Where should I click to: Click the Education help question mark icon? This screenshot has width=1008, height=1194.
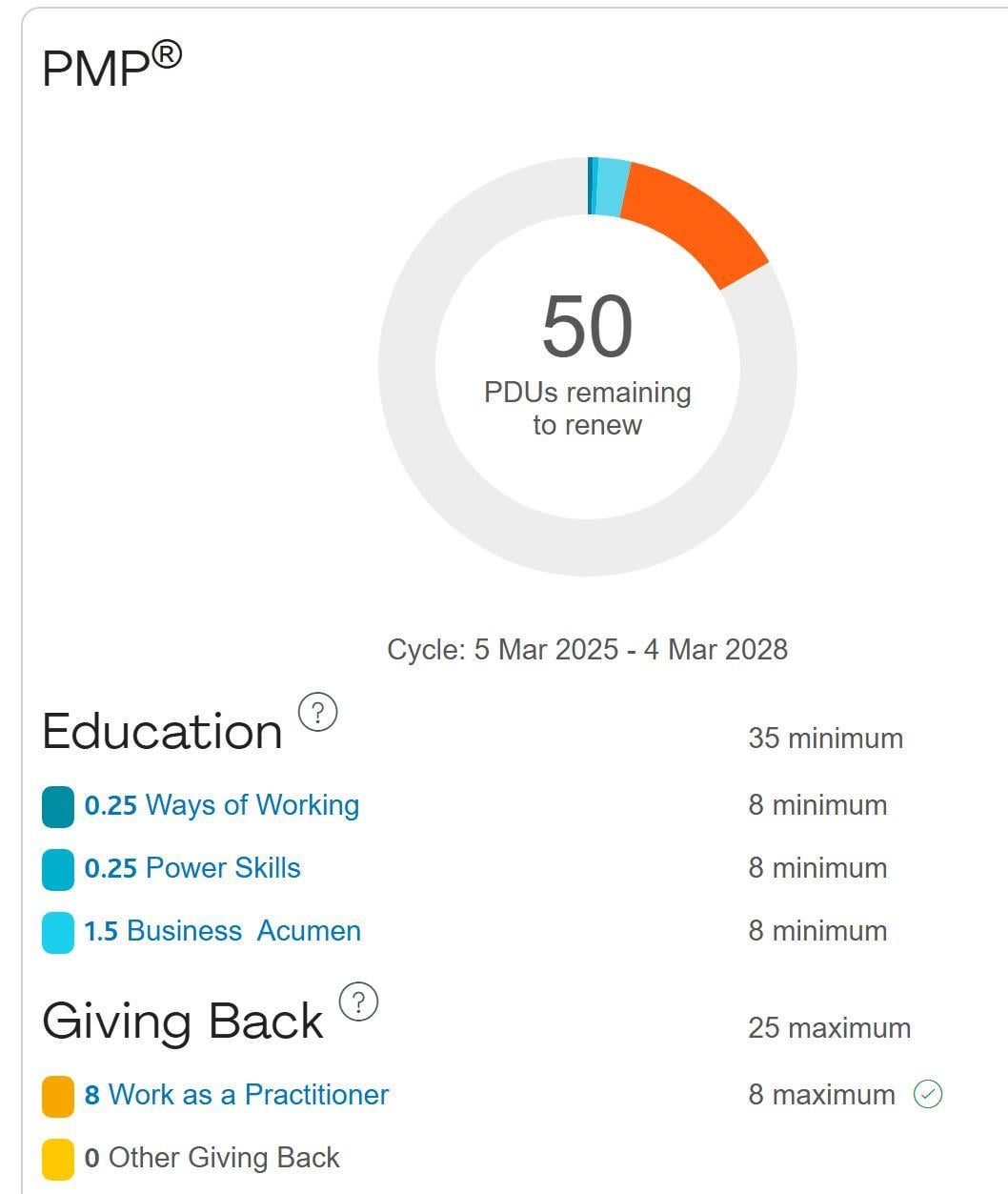click(318, 712)
